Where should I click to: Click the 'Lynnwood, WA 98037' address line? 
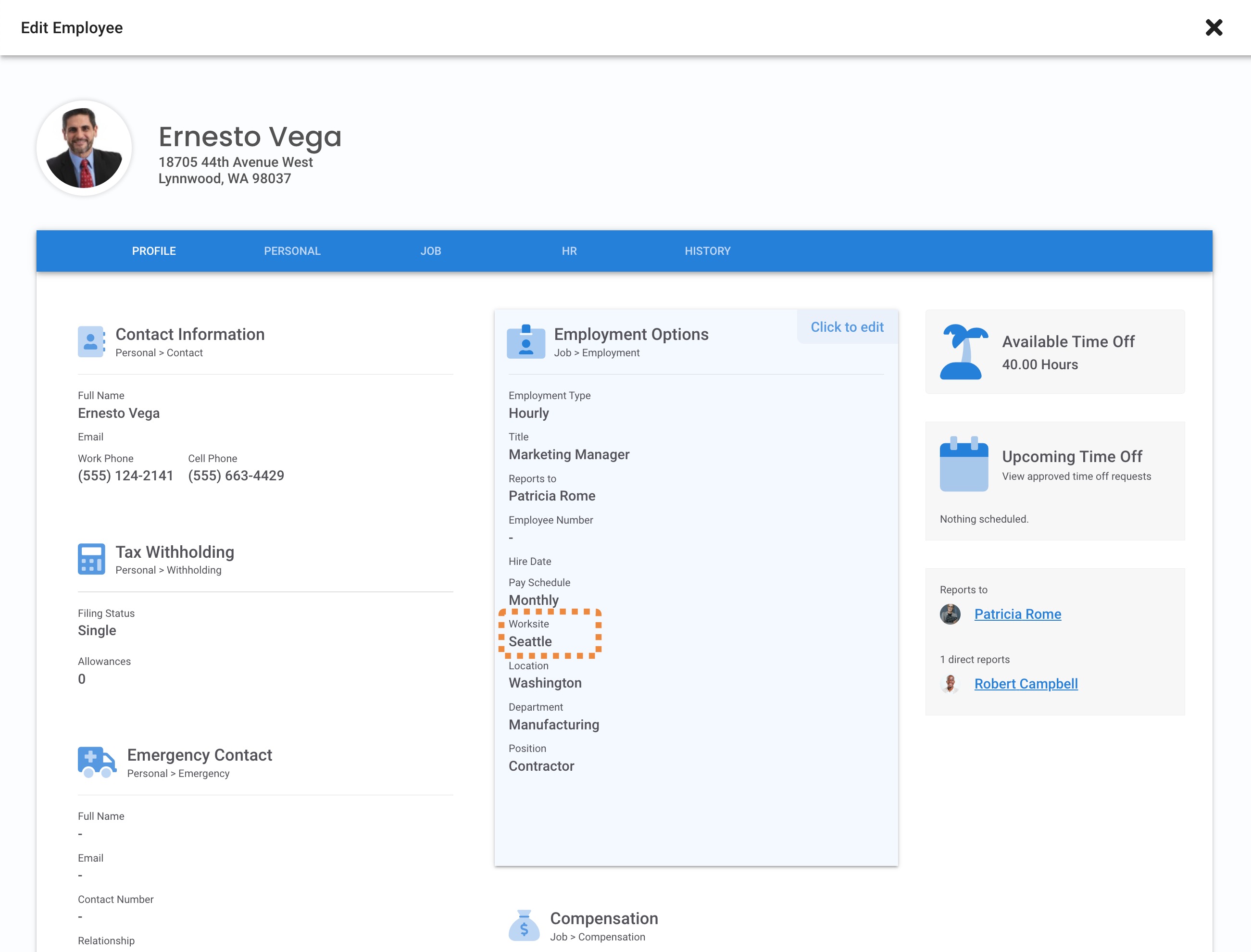tap(225, 178)
